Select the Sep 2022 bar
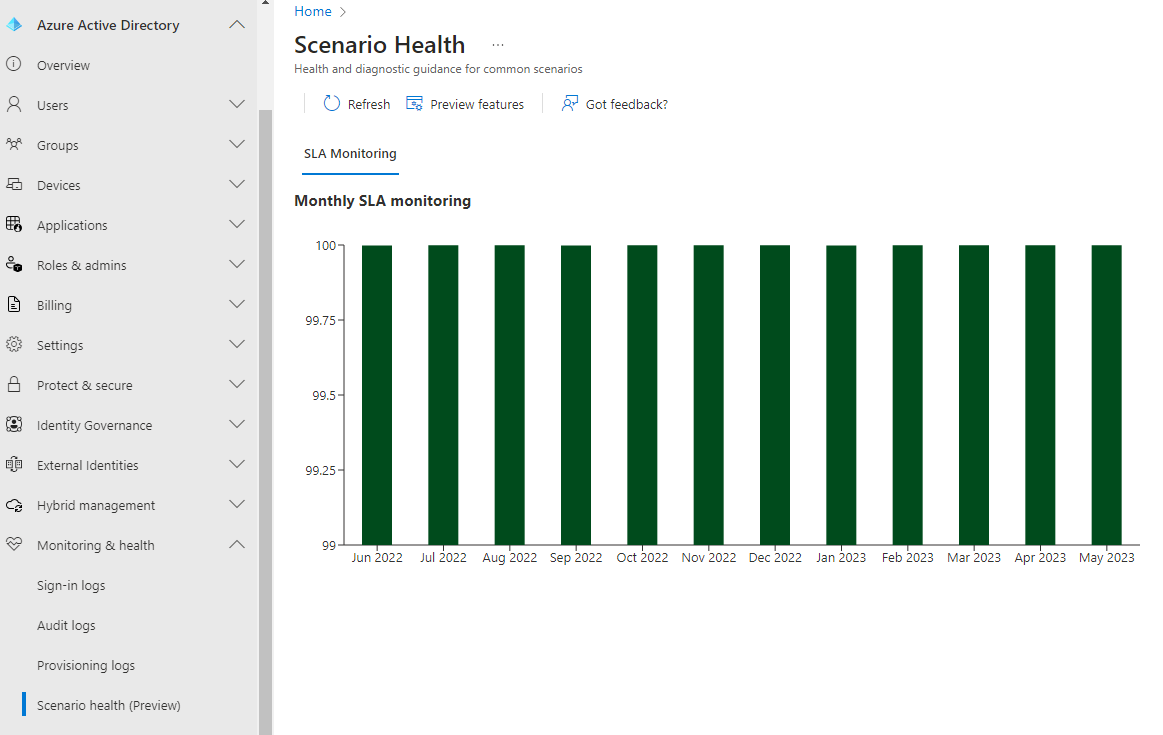Viewport: 1163px width, 735px height. click(576, 395)
